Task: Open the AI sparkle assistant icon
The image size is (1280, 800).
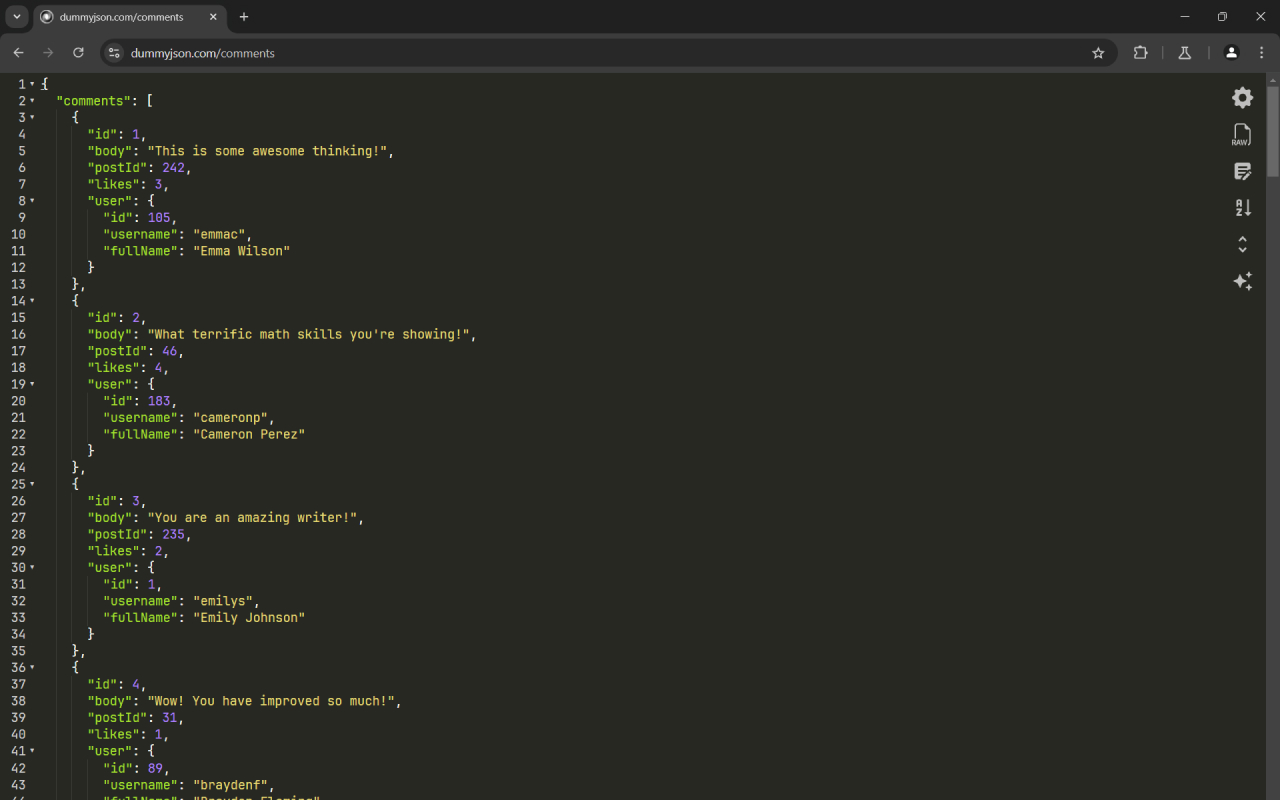Action: (x=1242, y=281)
